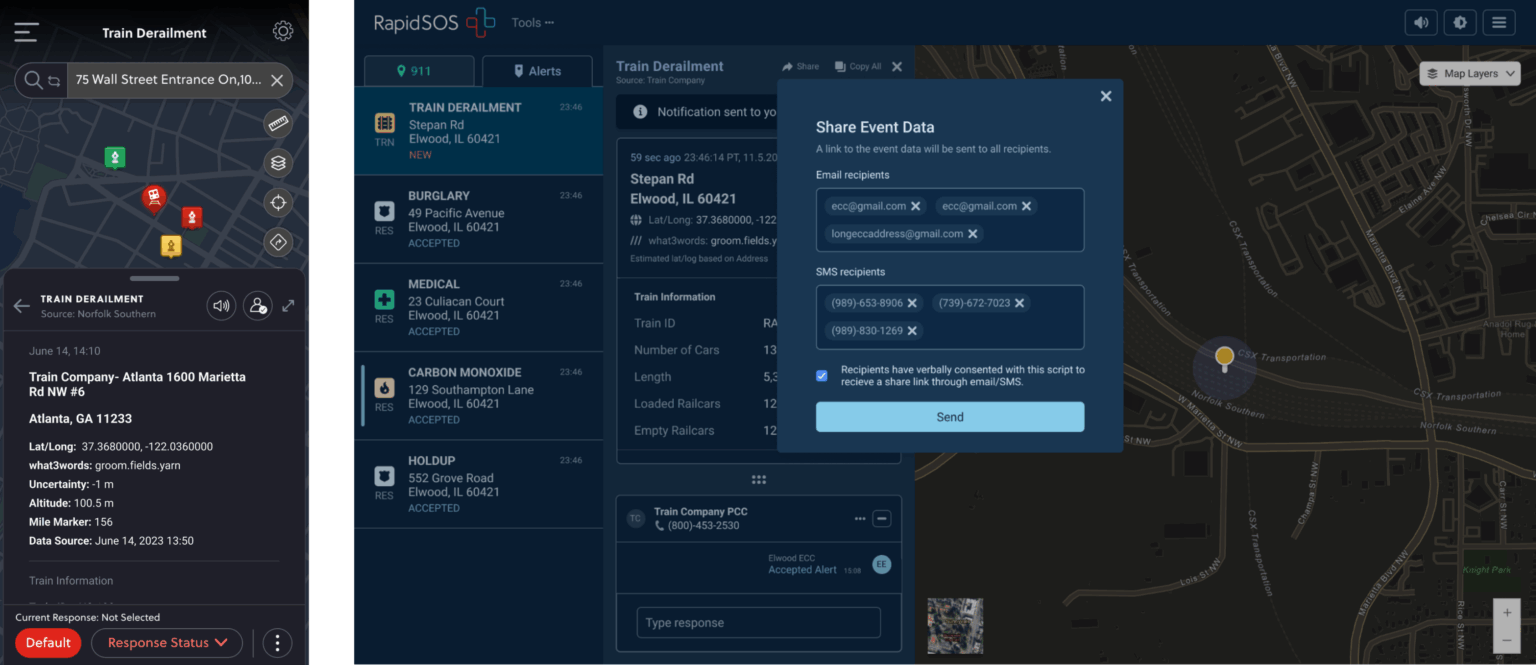Collapse the Train Company PCC card
Screen dimensions: 1536x665
click(x=881, y=519)
